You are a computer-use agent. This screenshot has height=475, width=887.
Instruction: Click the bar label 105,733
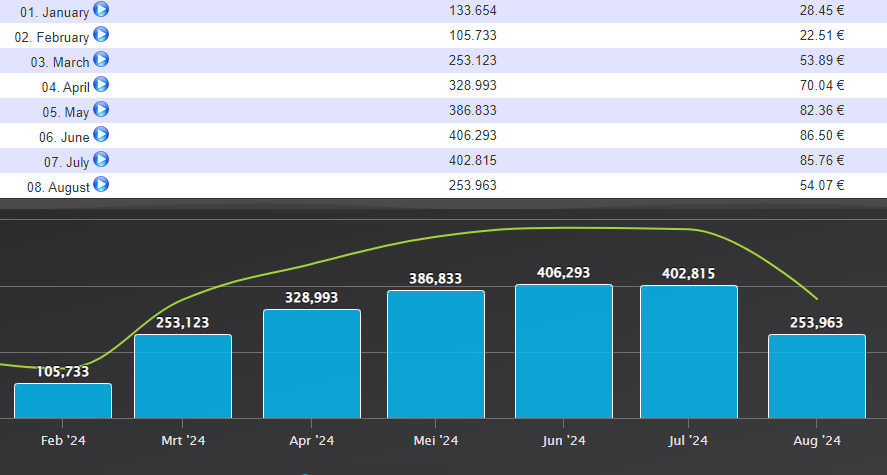tap(63, 372)
